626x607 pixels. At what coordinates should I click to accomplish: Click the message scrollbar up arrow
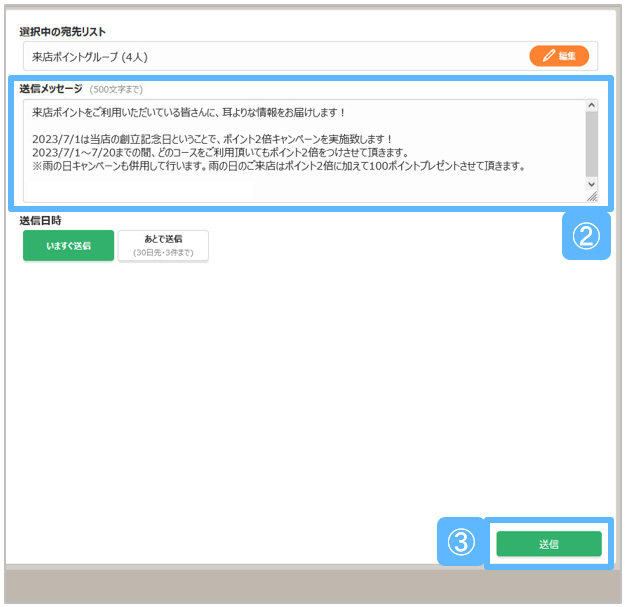tap(591, 106)
